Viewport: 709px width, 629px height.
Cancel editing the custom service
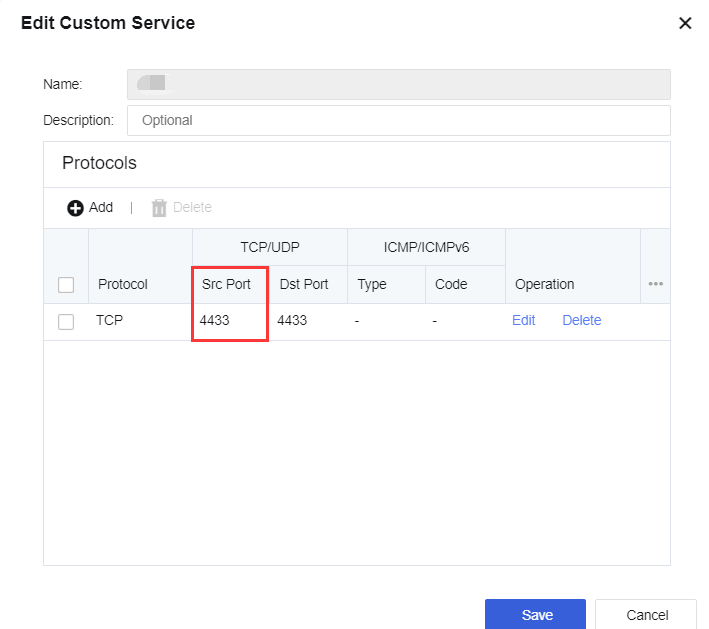click(646, 615)
